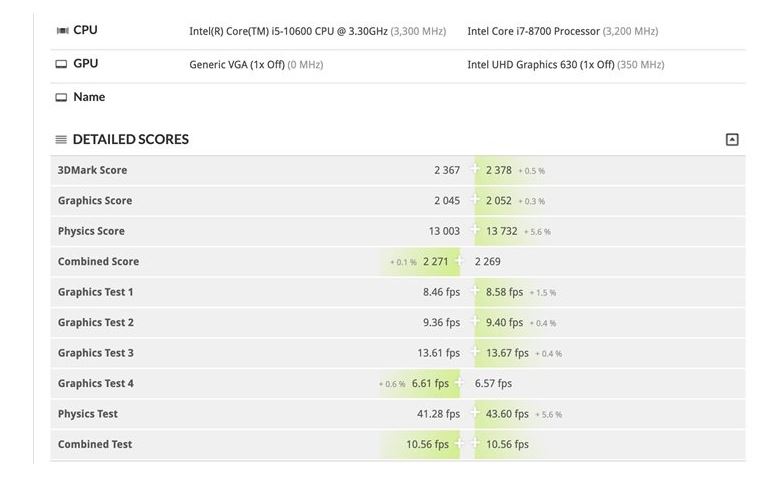Viewport: 775px width, 477px height.
Task: Click the Name row icon
Action: (x=62, y=98)
